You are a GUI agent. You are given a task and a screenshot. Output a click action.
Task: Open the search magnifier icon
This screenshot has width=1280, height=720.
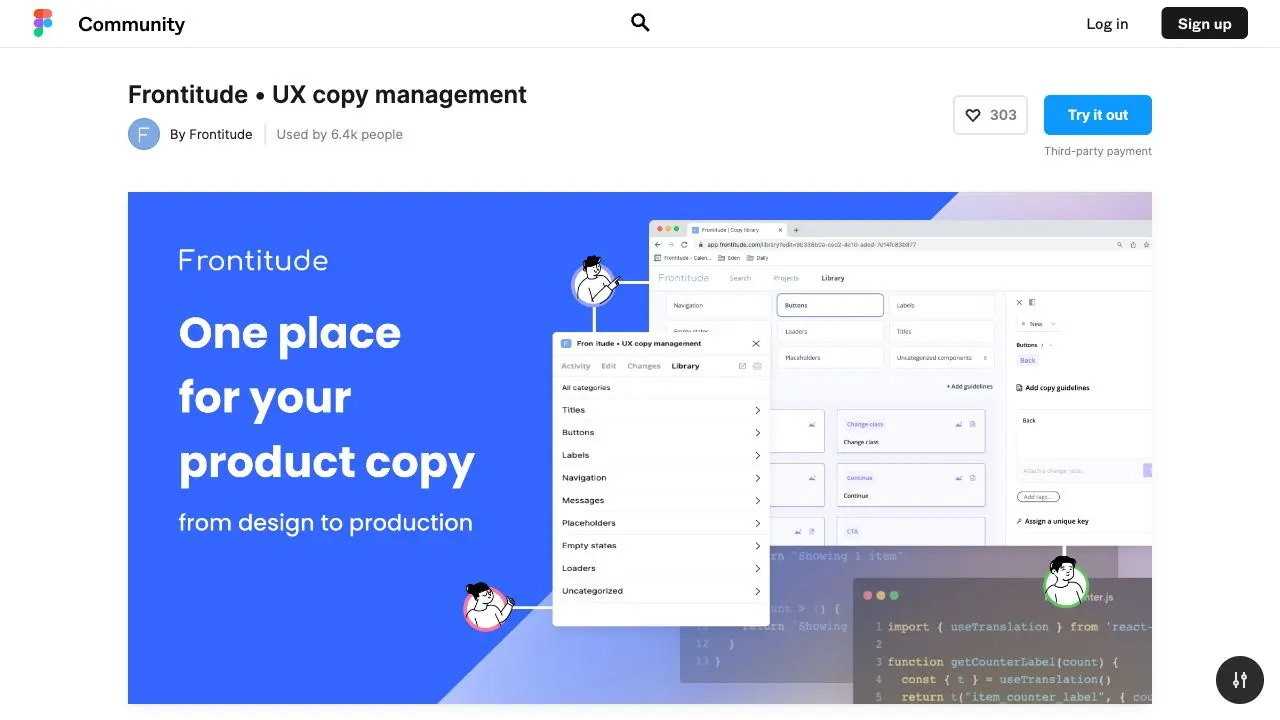point(640,23)
